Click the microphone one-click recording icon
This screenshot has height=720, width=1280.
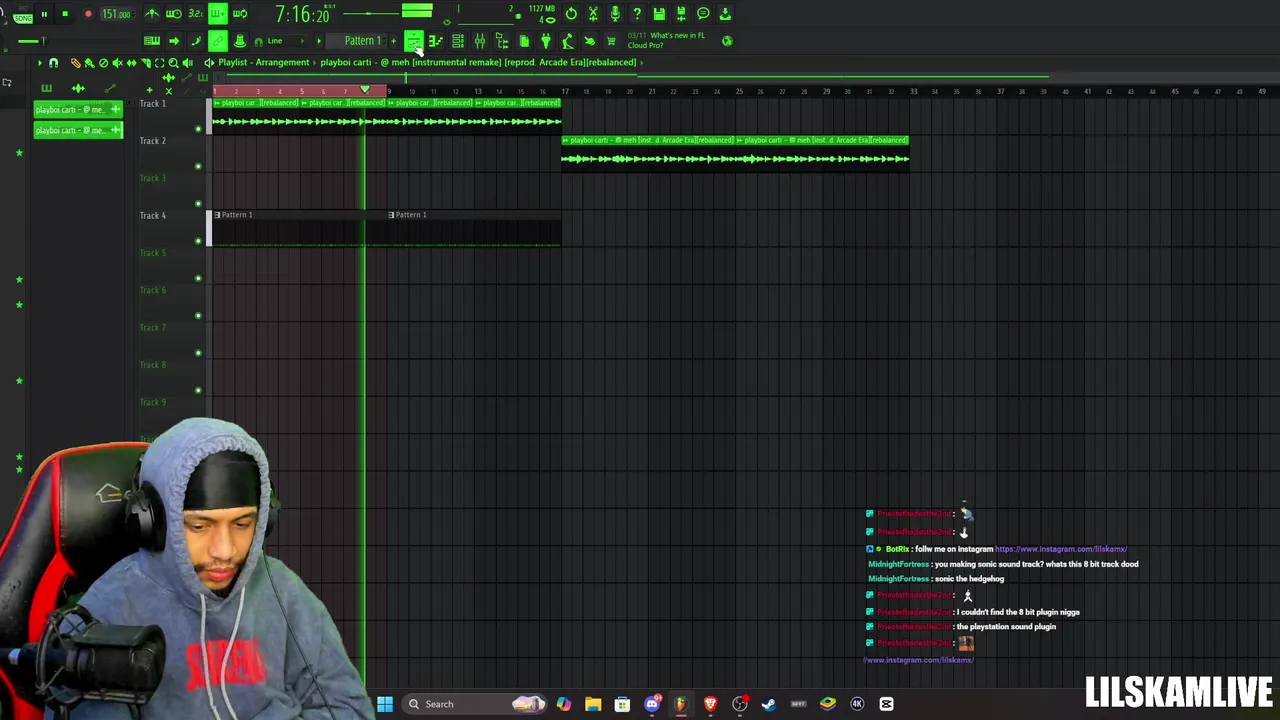click(615, 14)
